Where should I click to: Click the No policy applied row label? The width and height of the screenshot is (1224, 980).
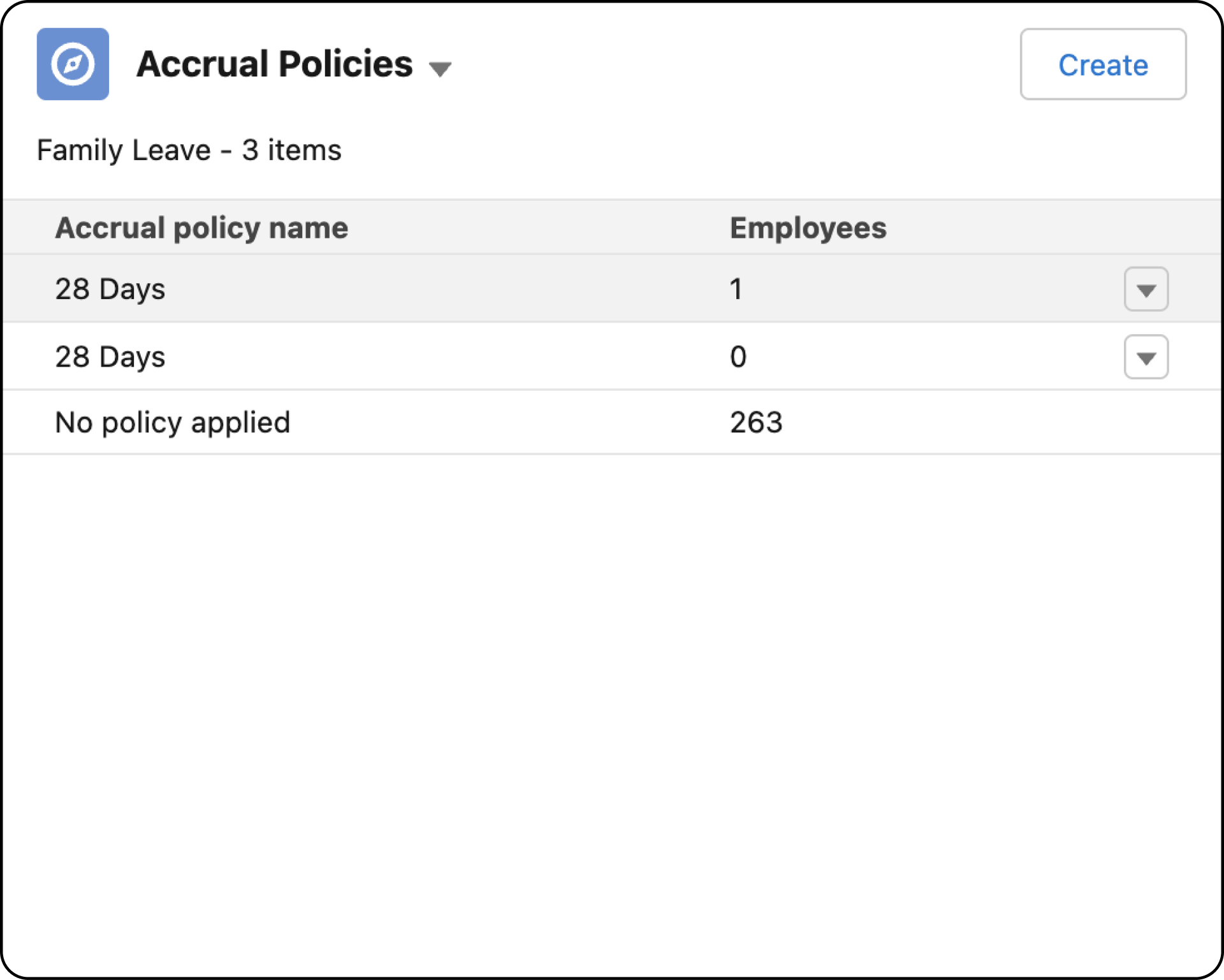[x=172, y=422]
